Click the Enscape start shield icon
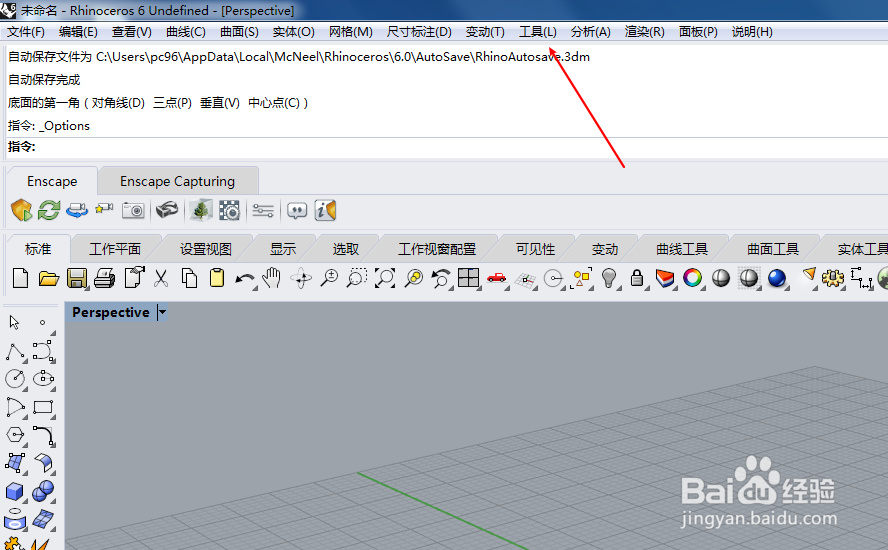This screenshot has width=888, height=550. coord(22,211)
